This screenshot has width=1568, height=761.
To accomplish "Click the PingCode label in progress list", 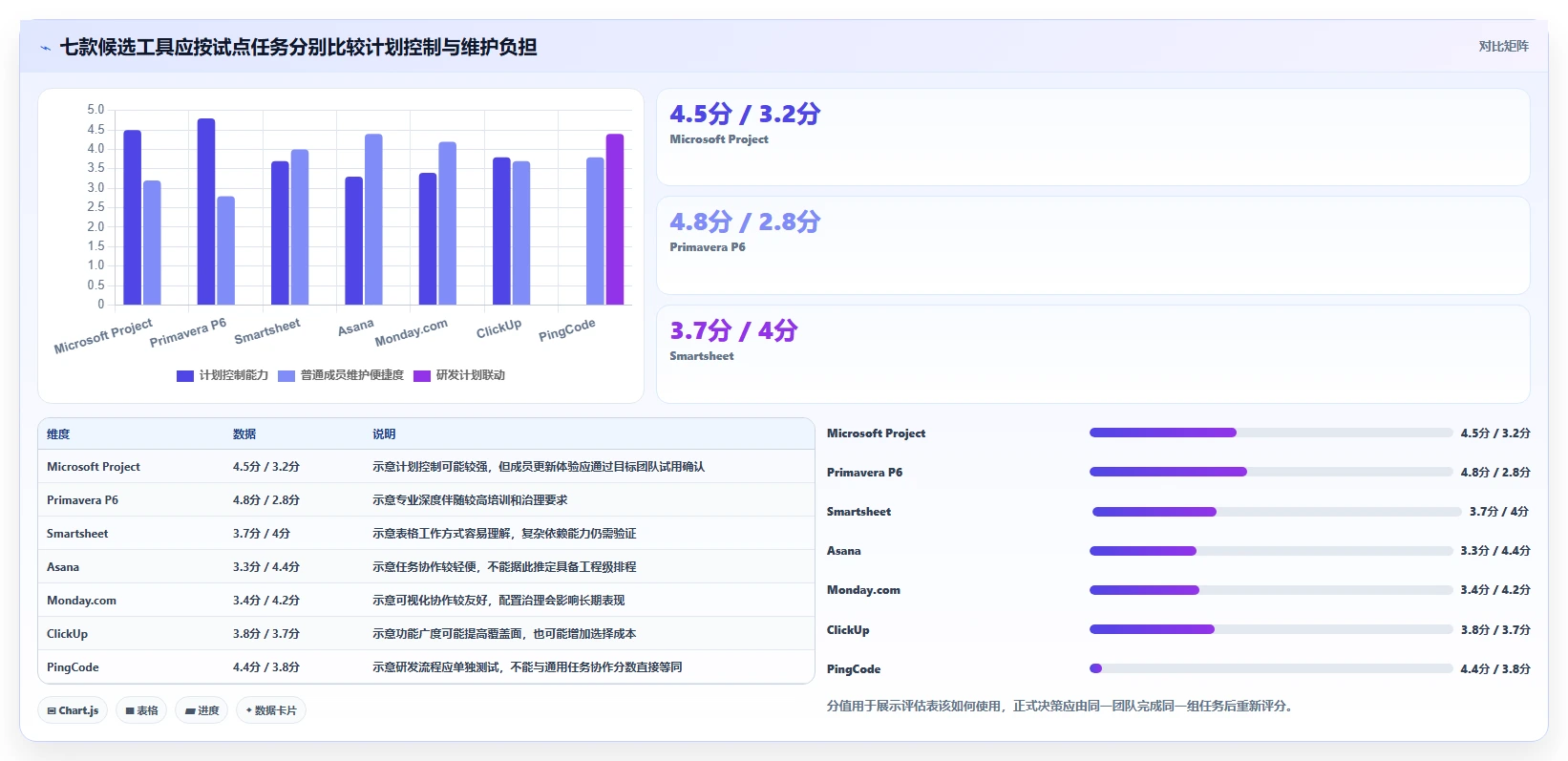I will (854, 669).
